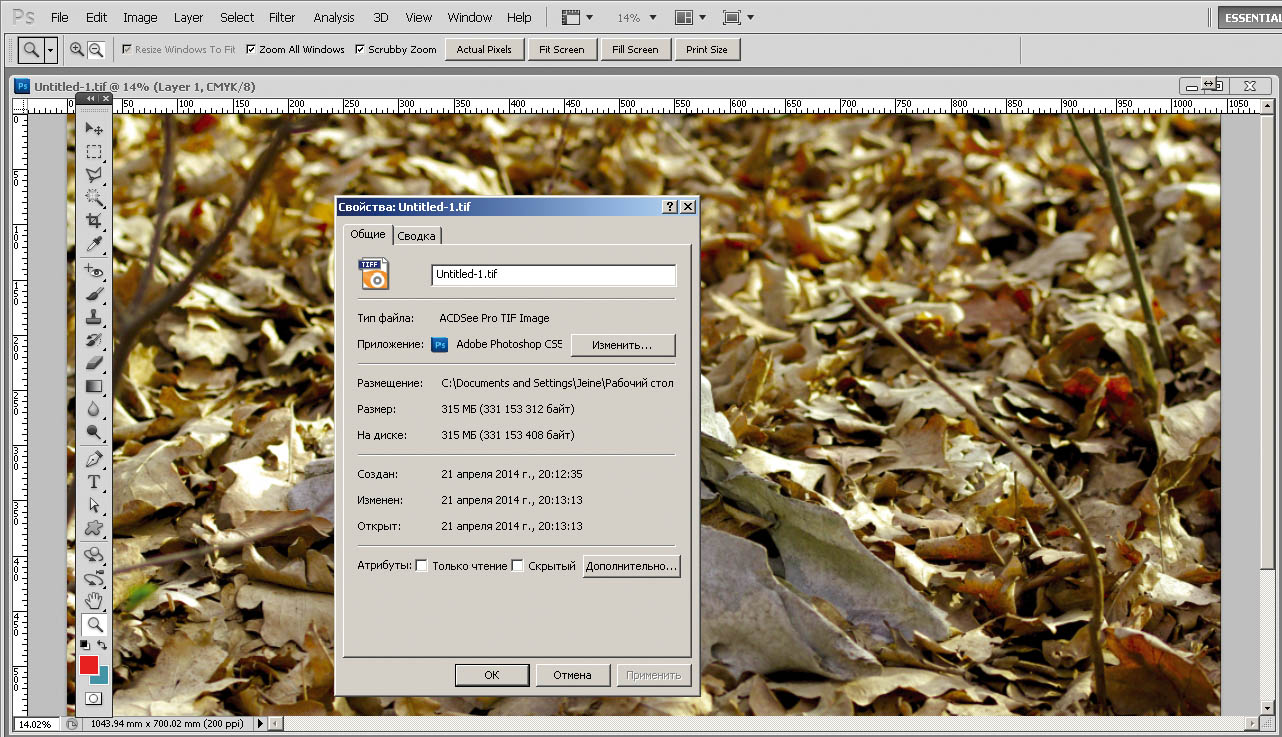
Task: Disable the Zoom All Windows checkbox
Action: (x=251, y=49)
